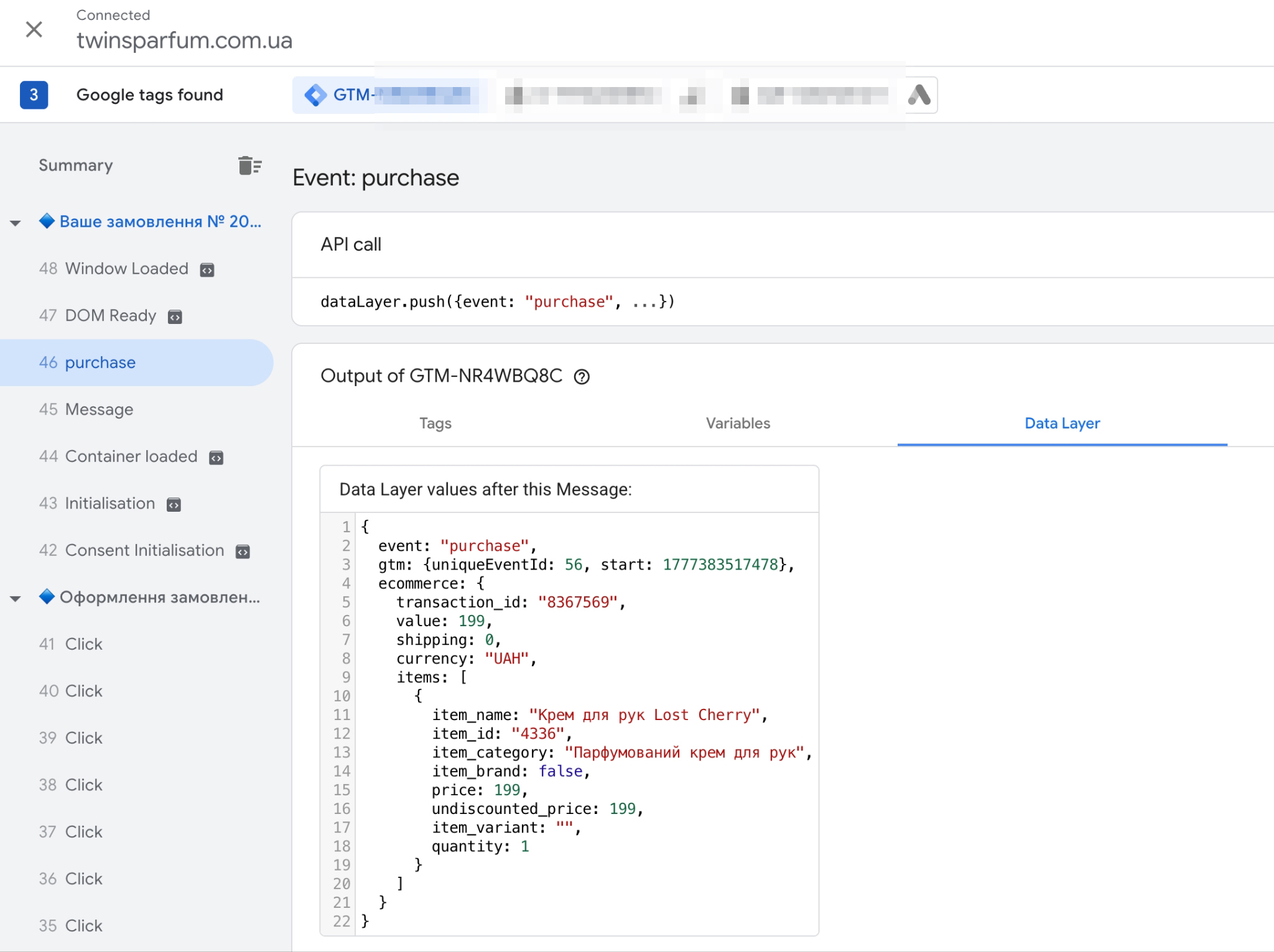Screen dimensions: 1274x952
Task: Click the item_category line in data layer
Action: click(622, 753)
